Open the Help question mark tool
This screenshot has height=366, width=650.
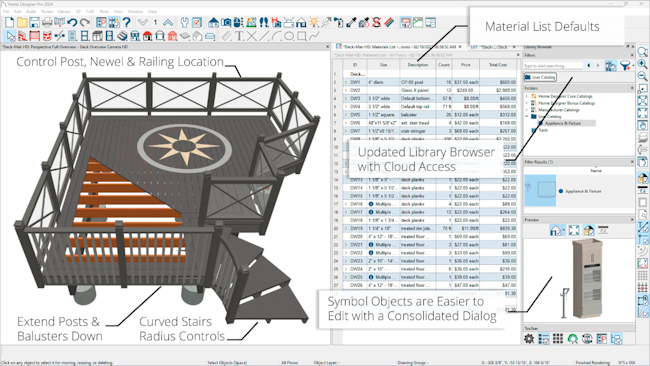[x=127, y=22]
